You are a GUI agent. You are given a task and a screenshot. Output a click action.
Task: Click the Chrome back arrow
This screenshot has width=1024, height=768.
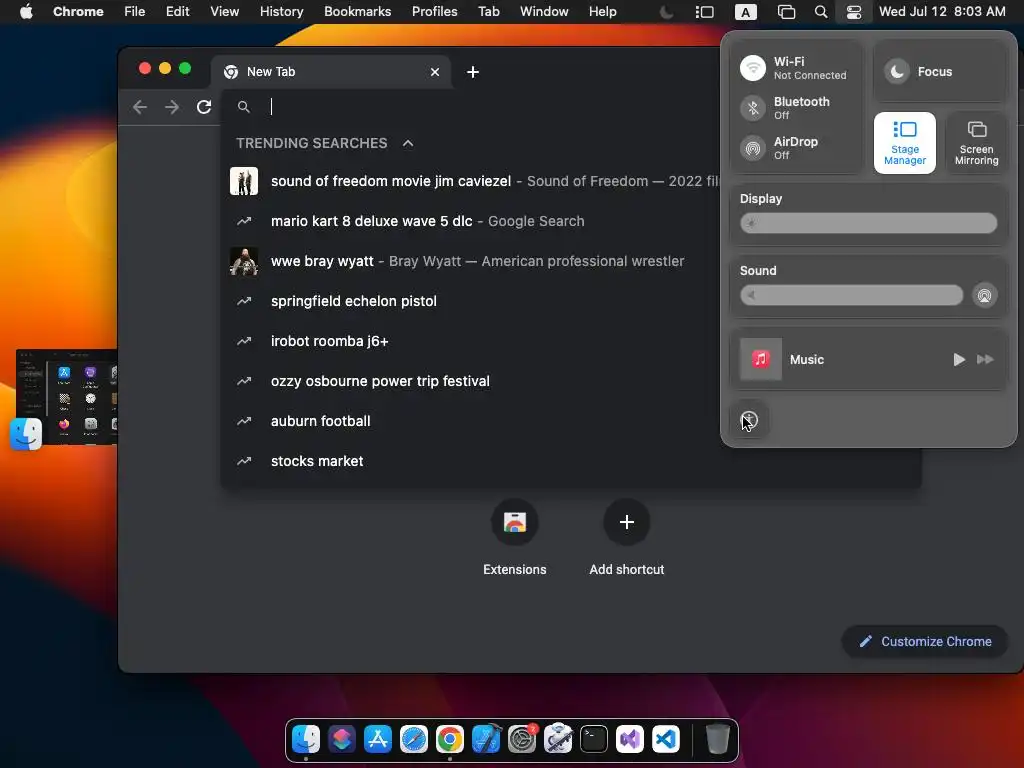click(140, 107)
